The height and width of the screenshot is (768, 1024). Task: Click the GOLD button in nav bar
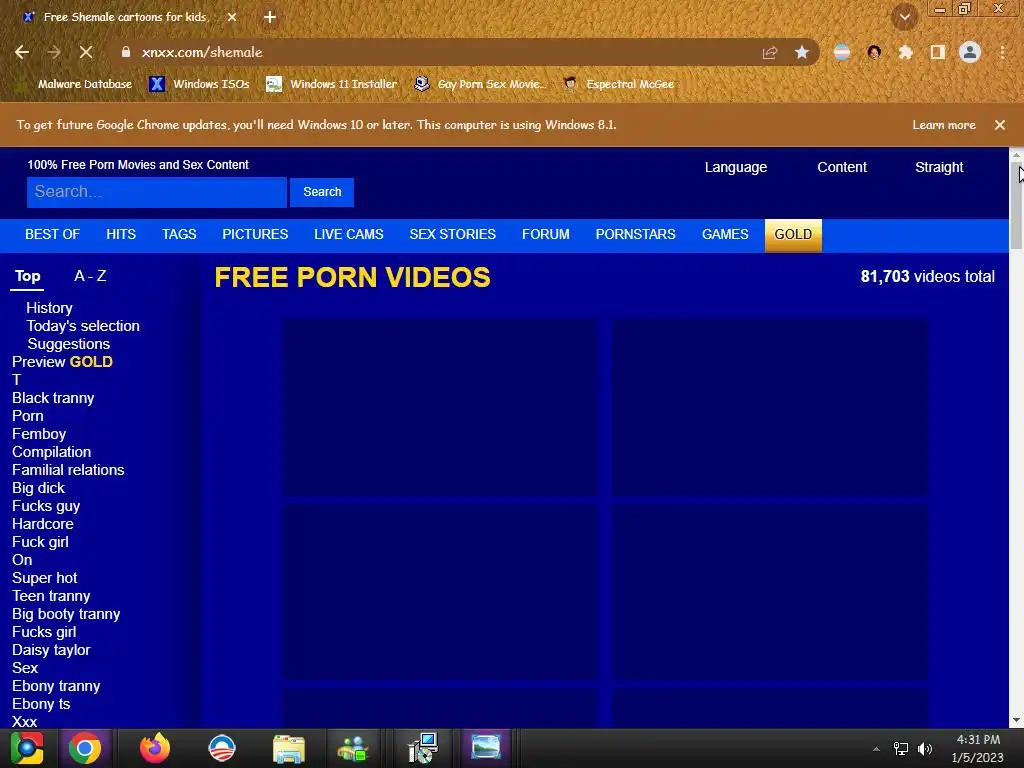[793, 235]
